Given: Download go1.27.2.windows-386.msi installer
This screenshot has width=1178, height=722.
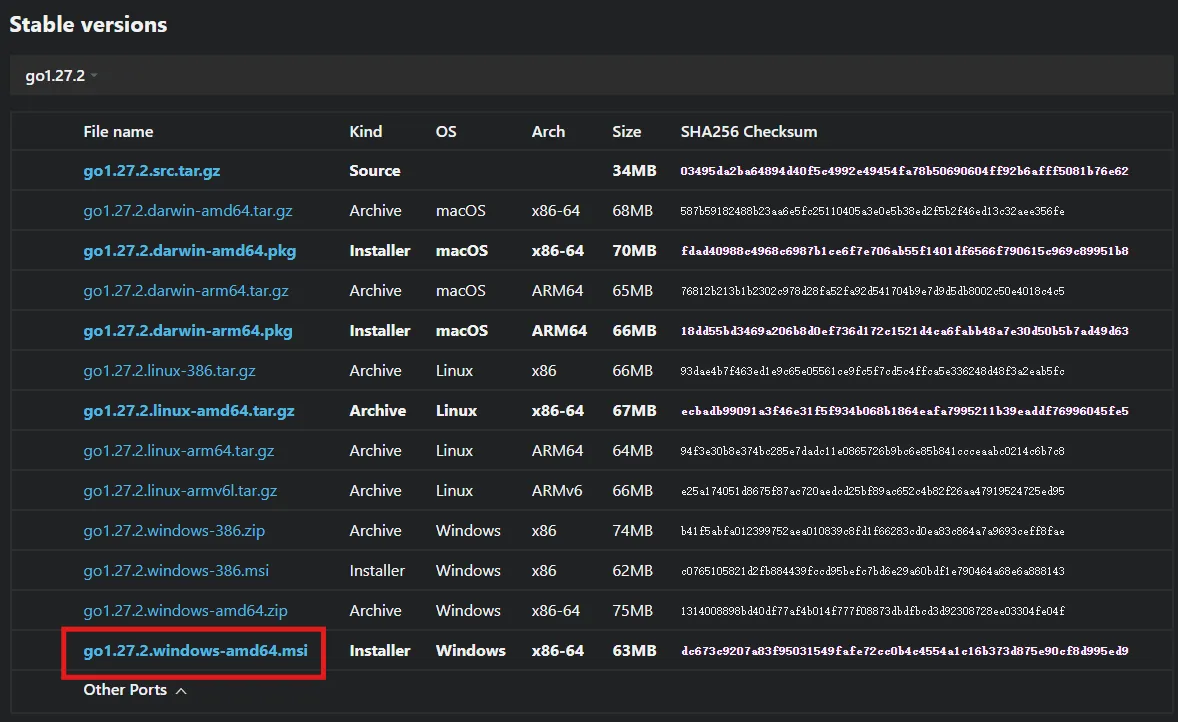Looking at the screenshot, I should tap(176, 571).
